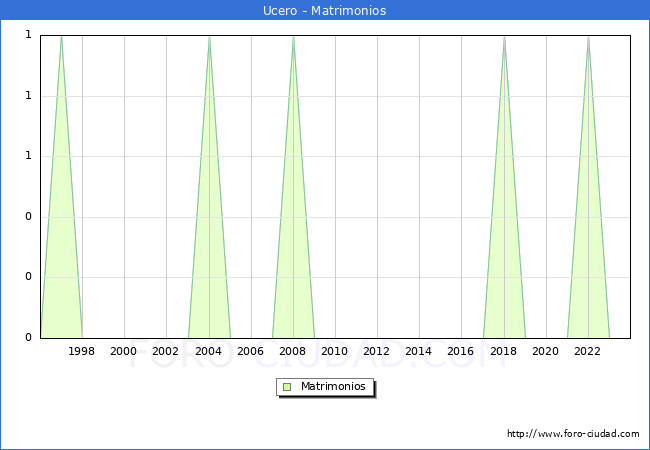Select the 2010 x-axis label
Screen dimensions: 650x450
(335, 351)
